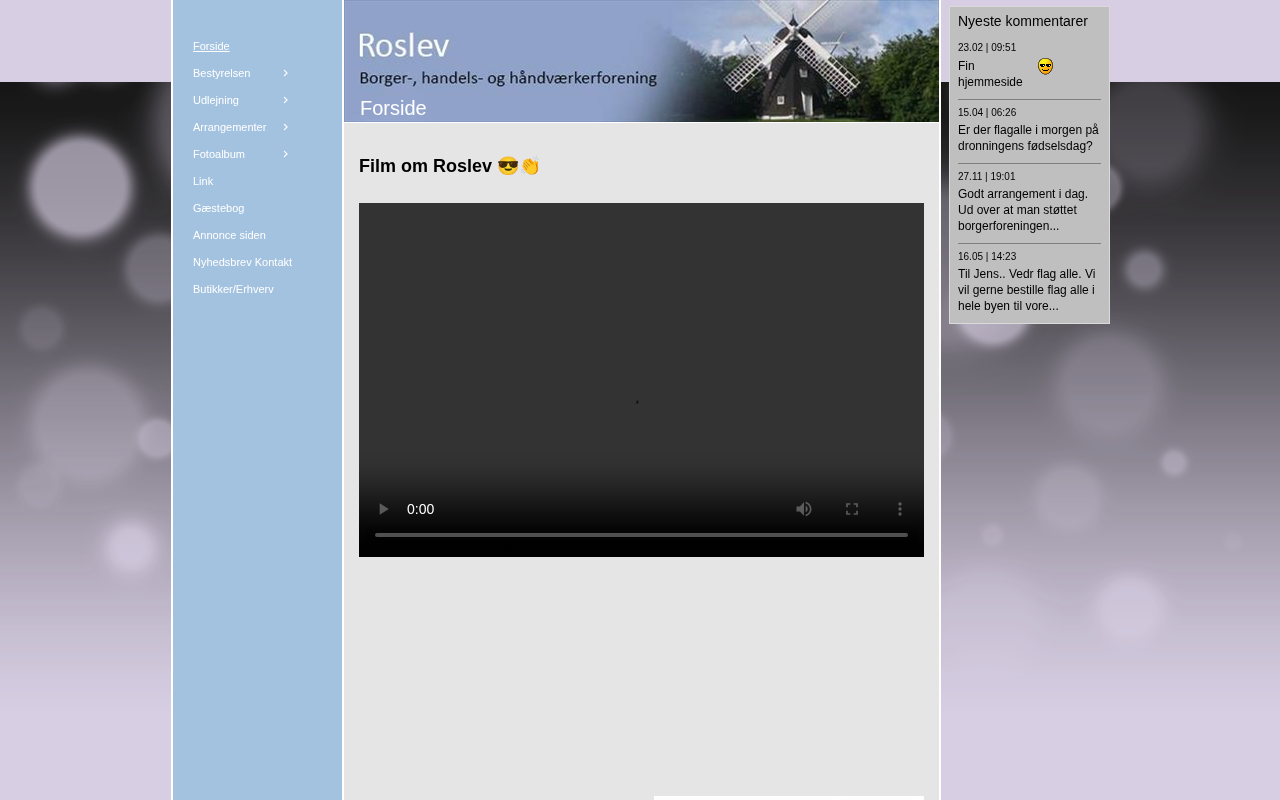Enter fullscreen mode on the video
This screenshot has width=1280, height=800.
(852, 509)
